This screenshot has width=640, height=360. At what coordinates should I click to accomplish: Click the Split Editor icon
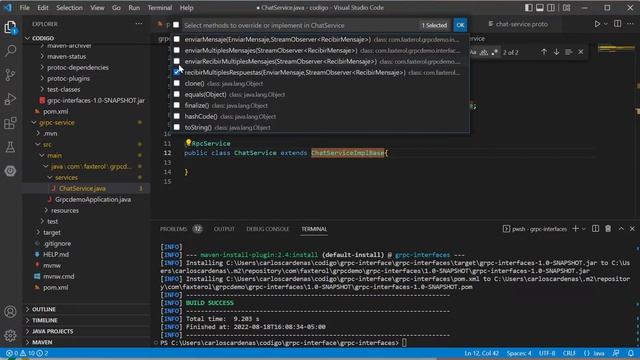point(618,24)
